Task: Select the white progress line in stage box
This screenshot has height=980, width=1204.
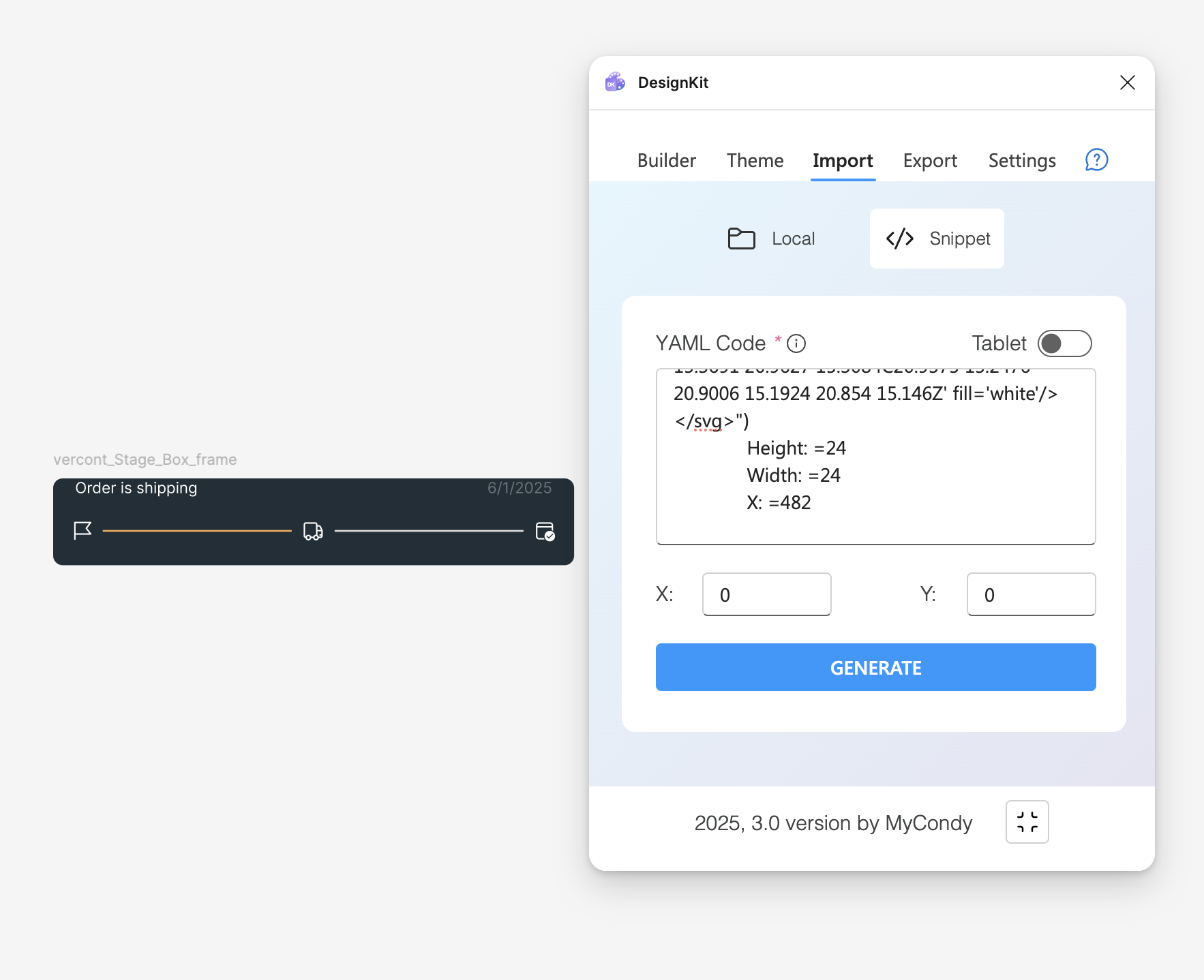Action: 429,530
